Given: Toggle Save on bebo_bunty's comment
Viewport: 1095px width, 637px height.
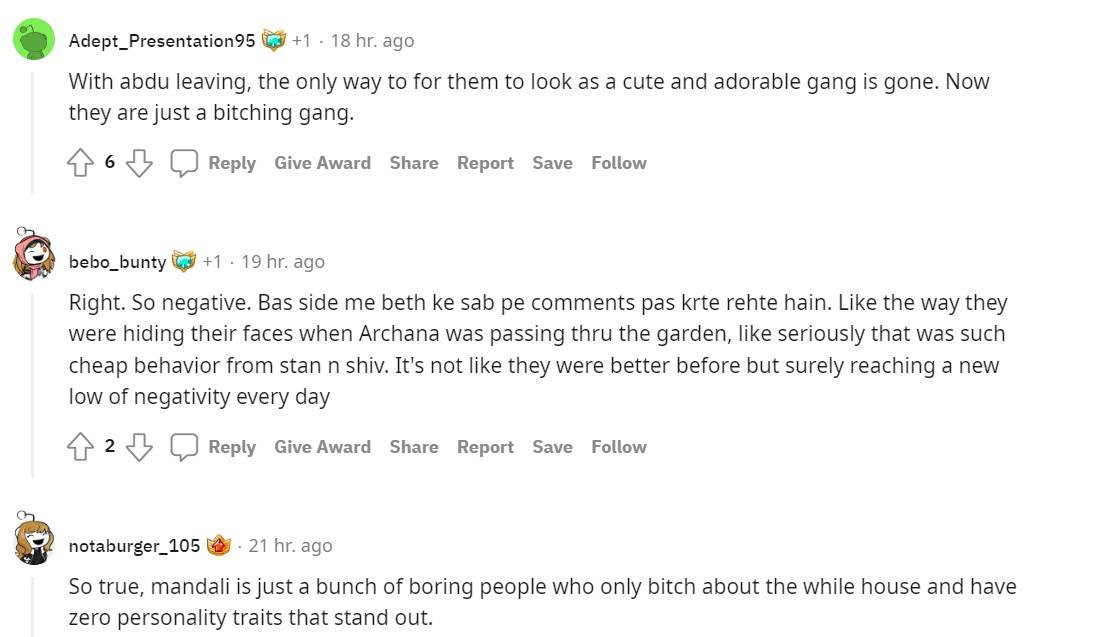Looking at the screenshot, I should point(552,447).
